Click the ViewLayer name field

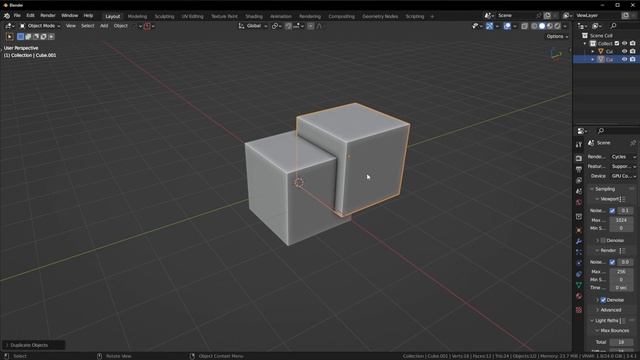click(598, 16)
